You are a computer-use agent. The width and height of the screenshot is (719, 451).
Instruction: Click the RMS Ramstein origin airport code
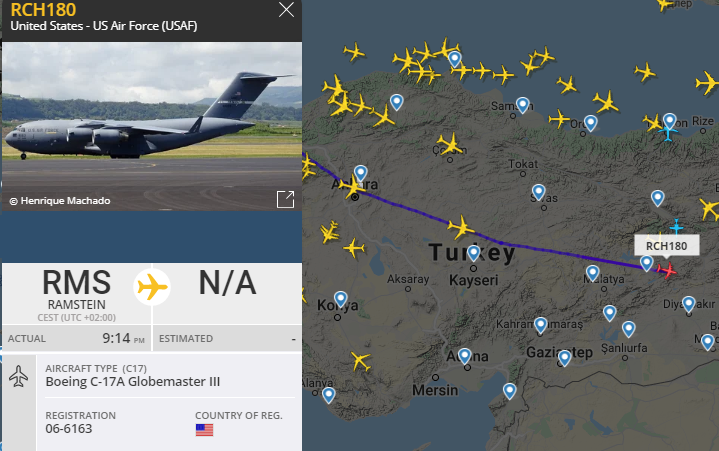(x=77, y=283)
